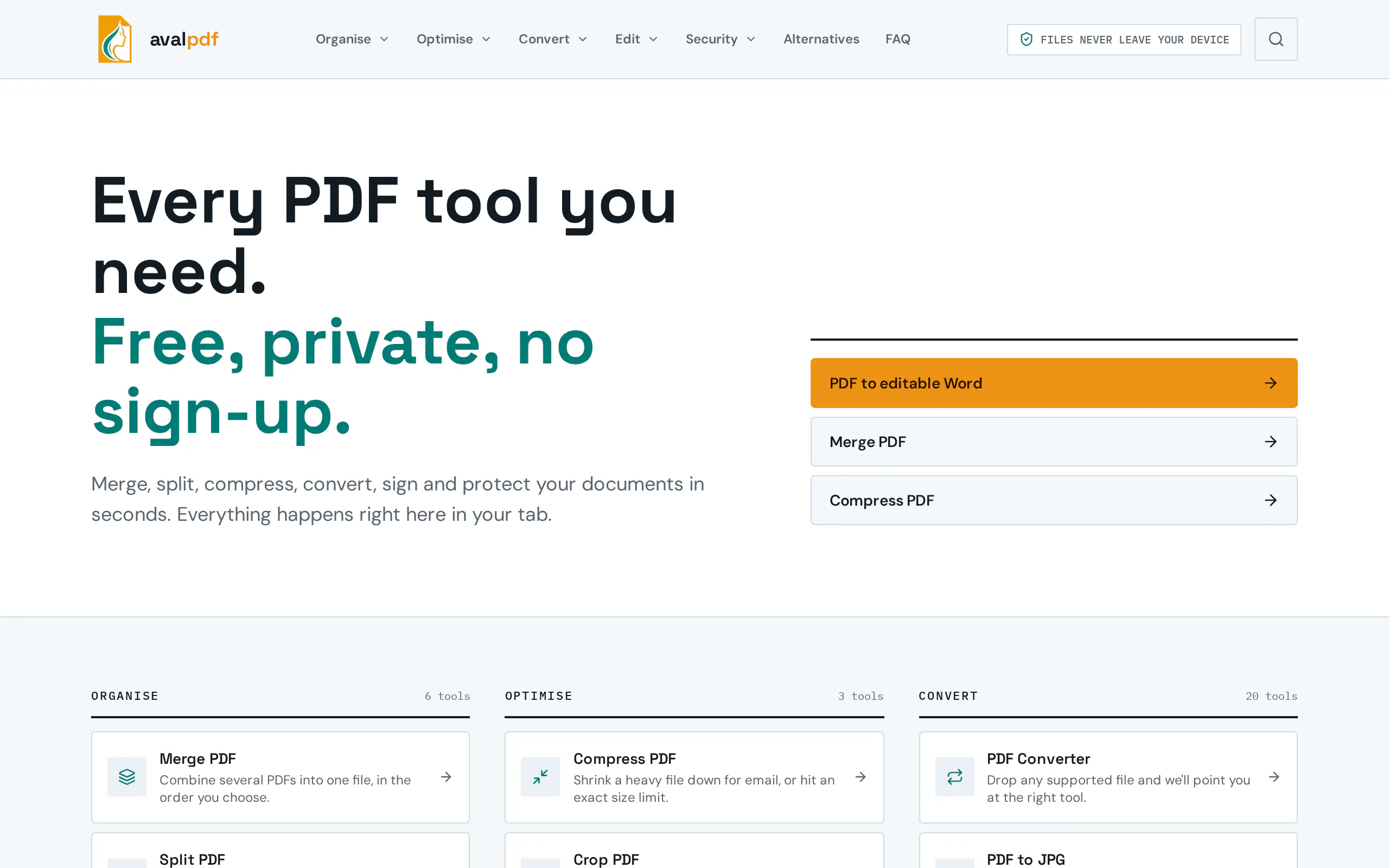Open the search magnifier icon

coord(1276,39)
